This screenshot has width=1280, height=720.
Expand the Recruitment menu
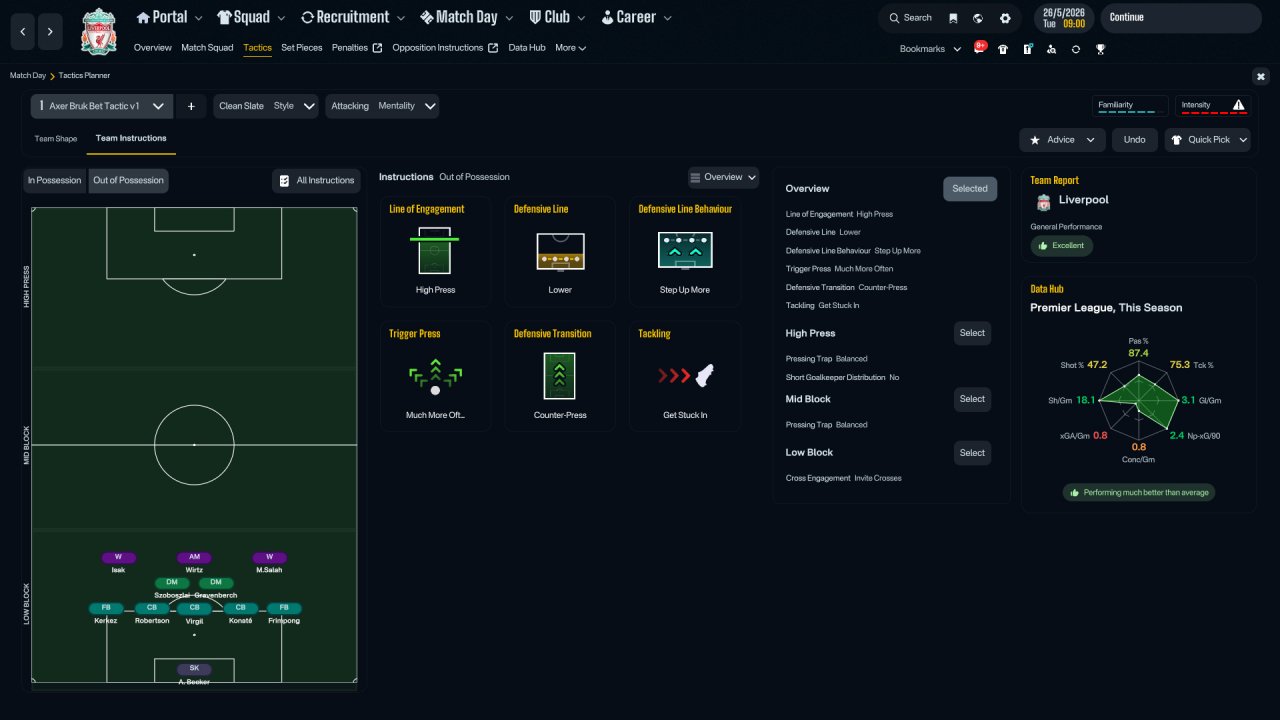tap(353, 17)
